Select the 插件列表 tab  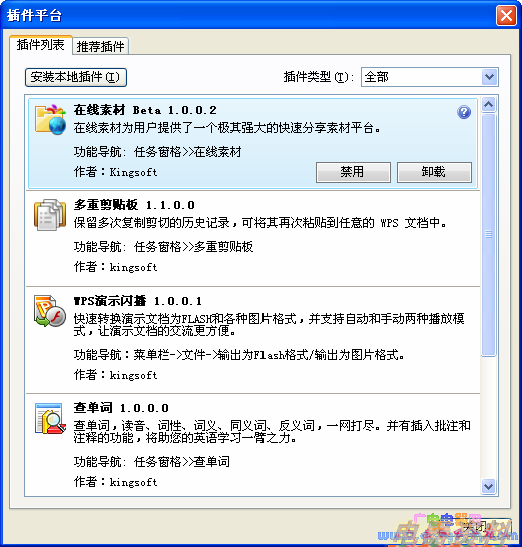pyautogui.click(x=41, y=45)
